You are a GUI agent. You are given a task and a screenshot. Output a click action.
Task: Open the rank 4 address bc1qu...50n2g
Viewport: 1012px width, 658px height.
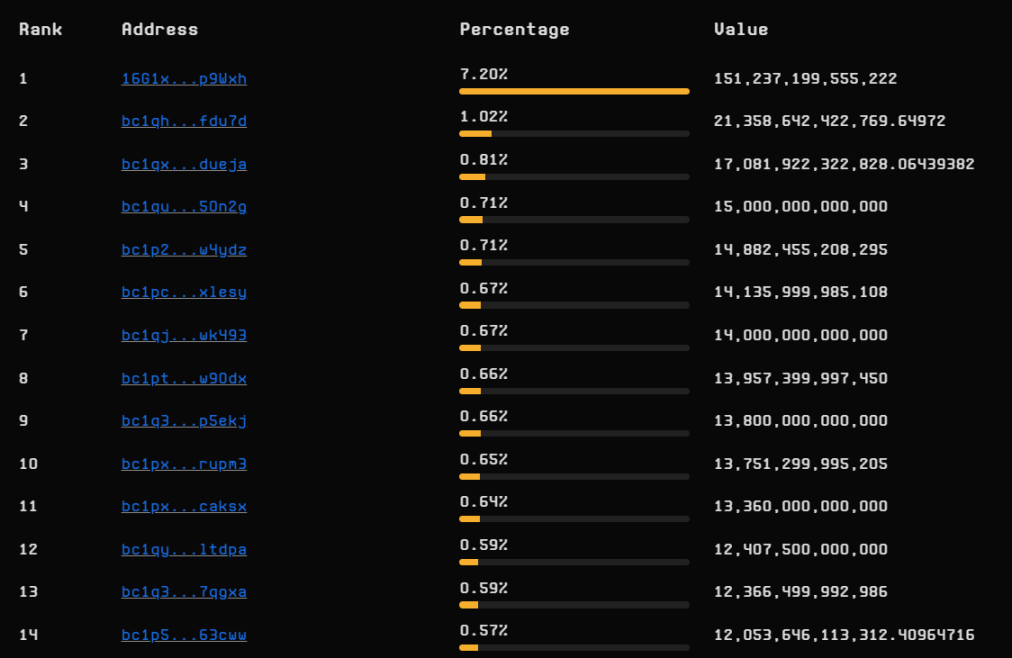point(183,207)
